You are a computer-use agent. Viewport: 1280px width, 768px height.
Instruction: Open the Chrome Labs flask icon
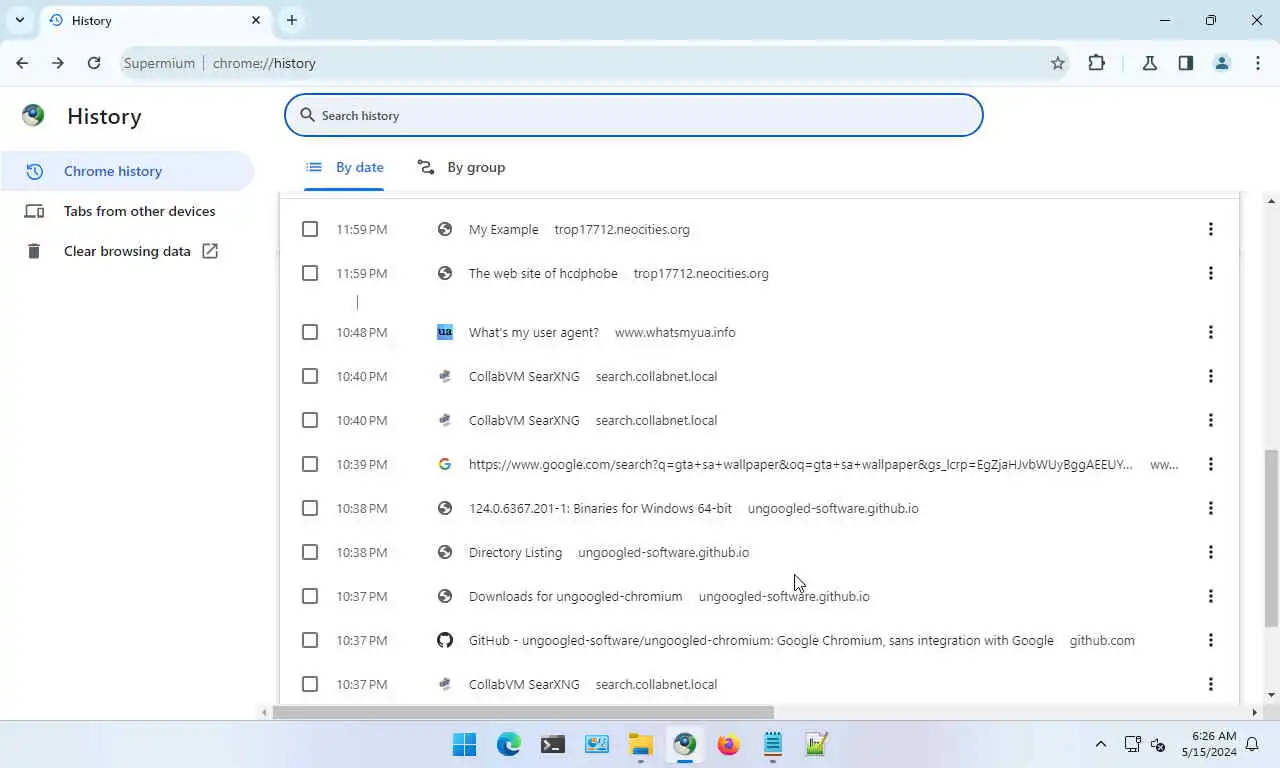(1150, 63)
